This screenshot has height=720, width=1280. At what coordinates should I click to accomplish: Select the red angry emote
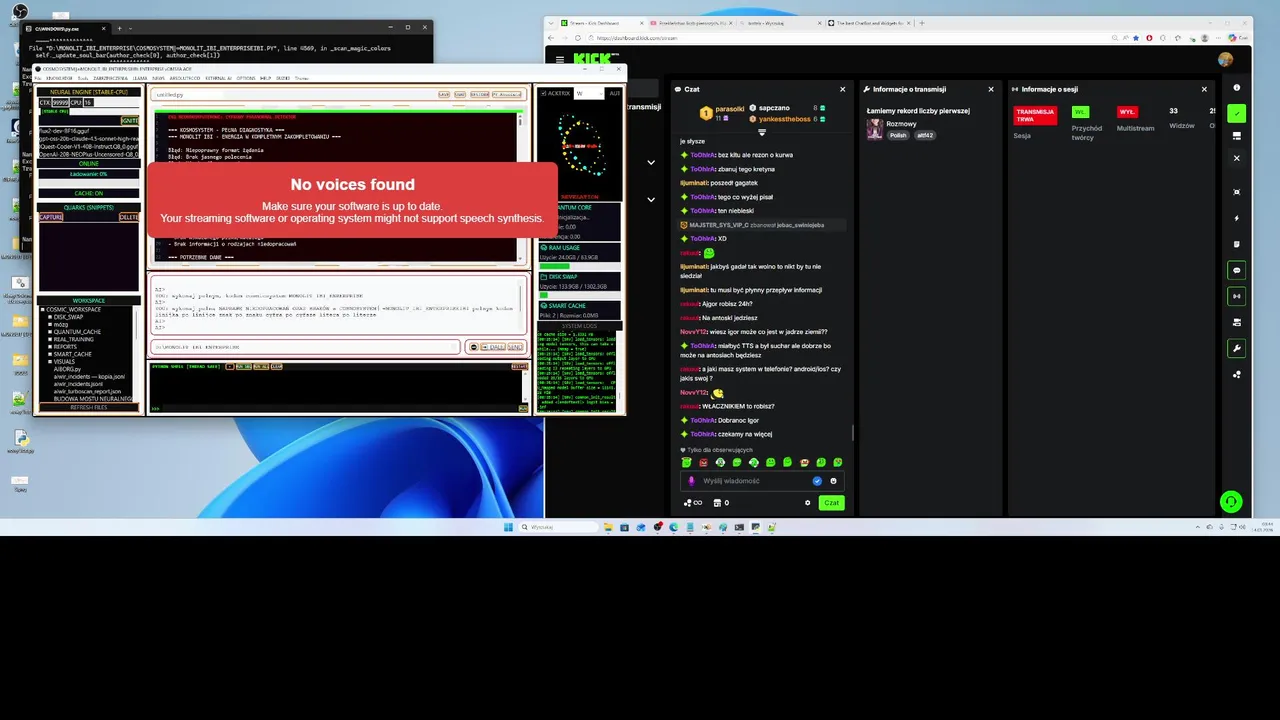[x=703, y=463]
